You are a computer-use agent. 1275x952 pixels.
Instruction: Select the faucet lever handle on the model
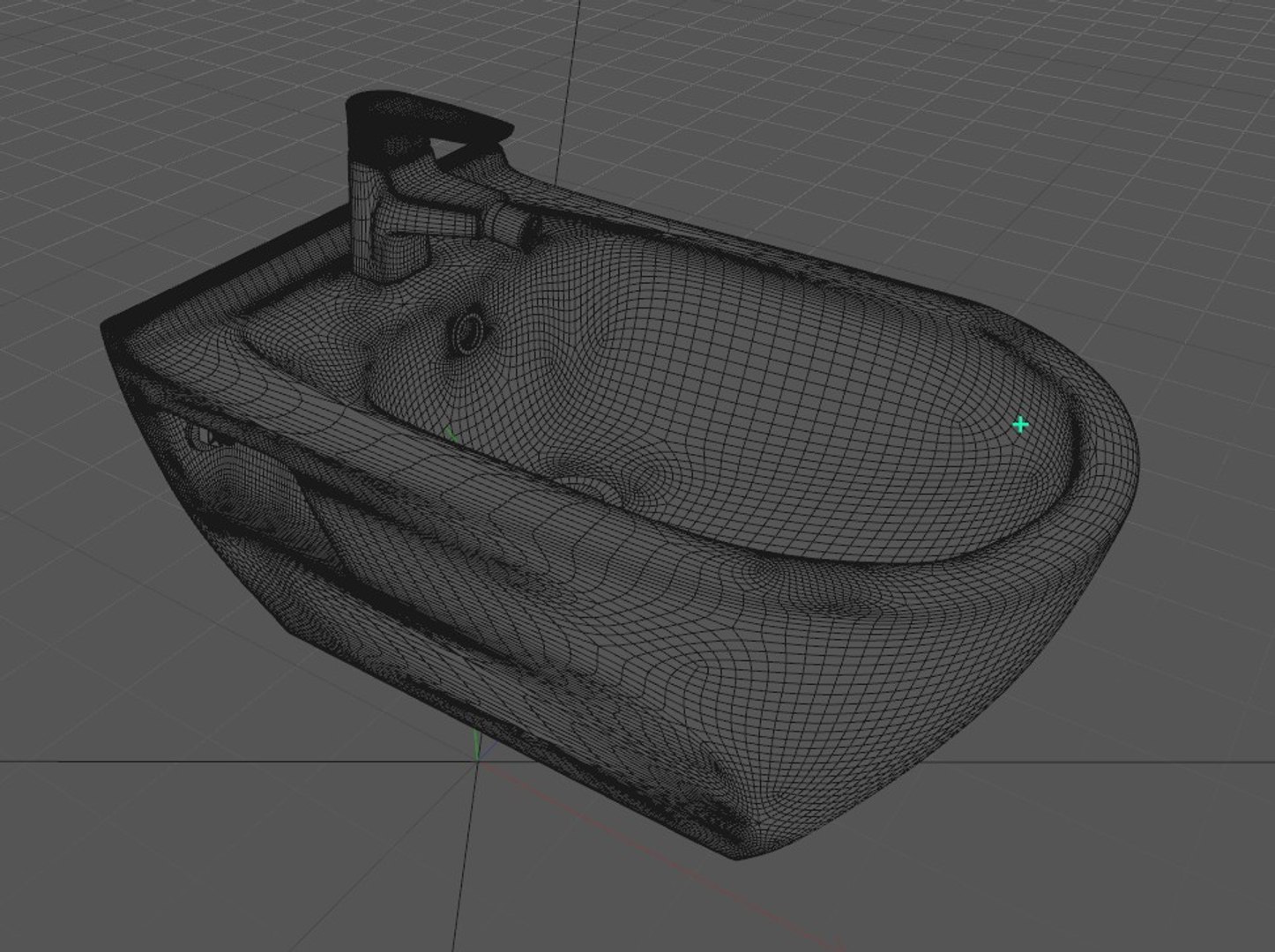click(x=428, y=118)
